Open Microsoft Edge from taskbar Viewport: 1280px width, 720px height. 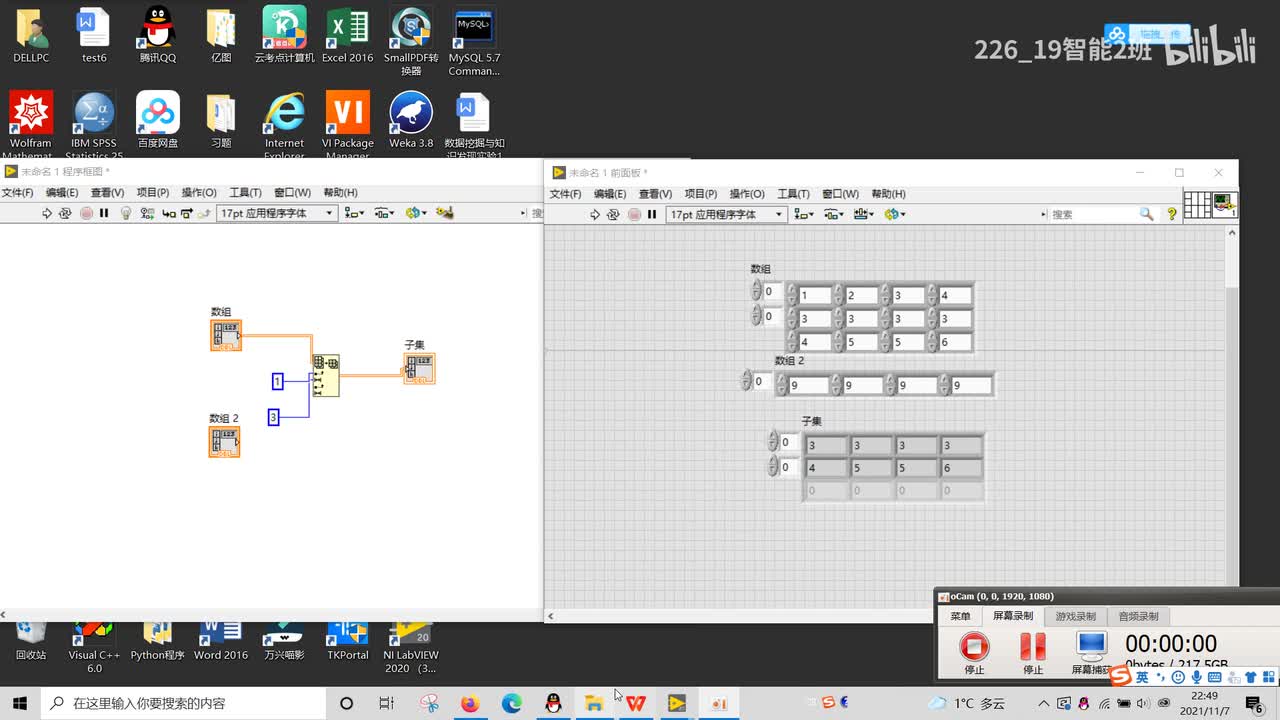tap(511, 703)
